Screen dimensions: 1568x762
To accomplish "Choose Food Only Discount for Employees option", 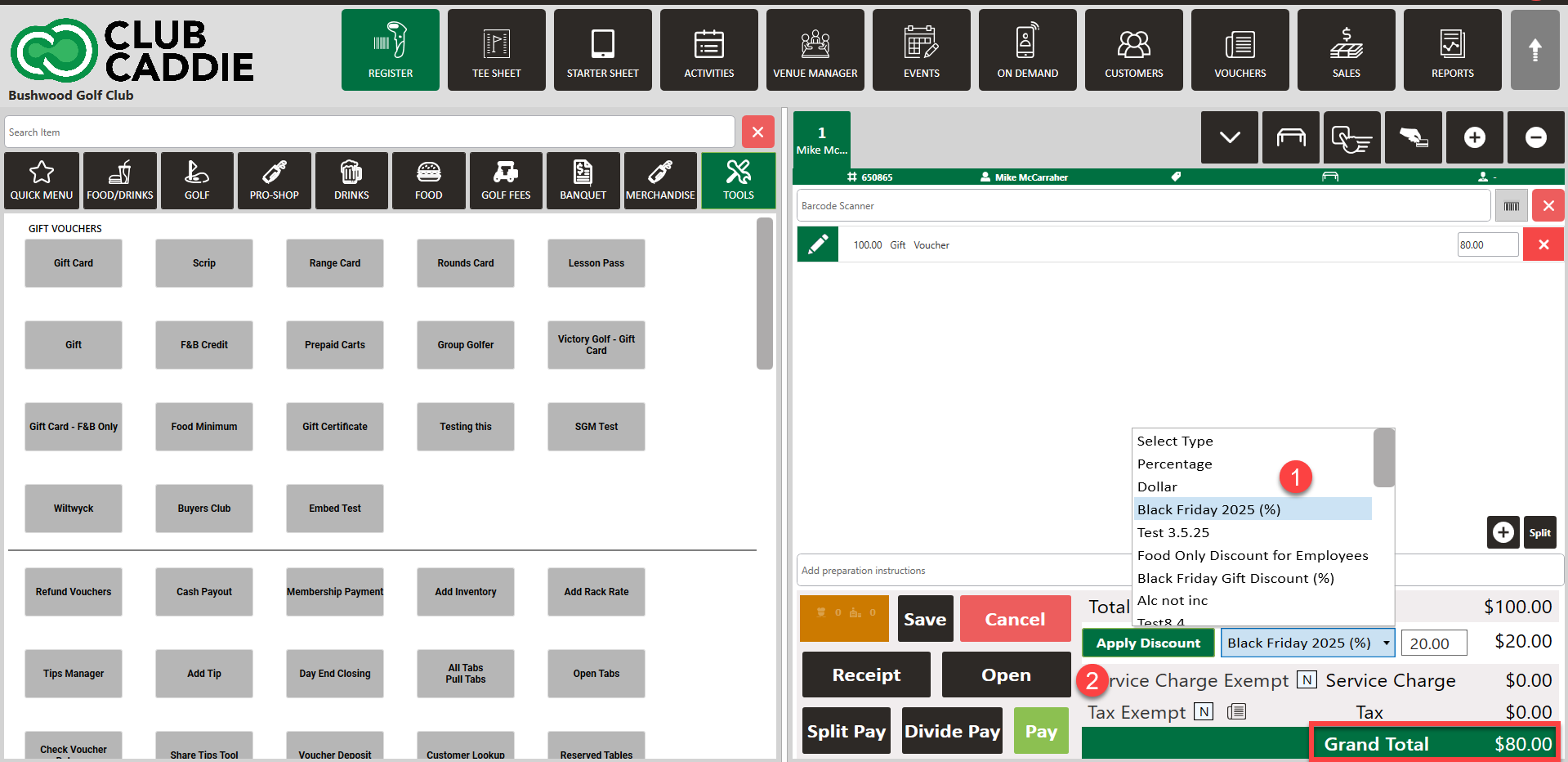I will click(1252, 556).
